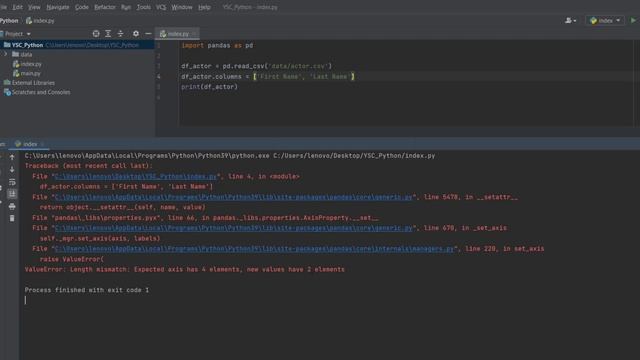Click the properties.pyx traceback line
Viewport: 640px width, 360px height.
pos(205,218)
